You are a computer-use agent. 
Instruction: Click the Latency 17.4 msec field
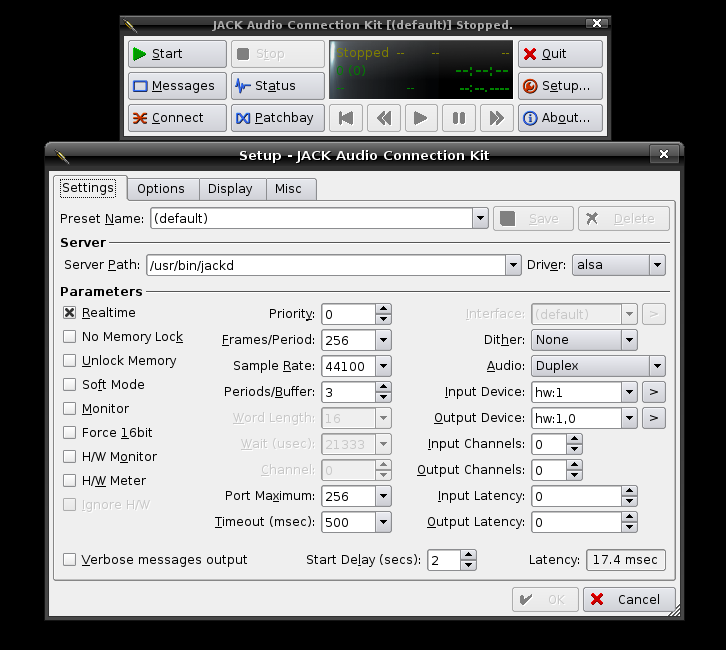pyautogui.click(x=626, y=560)
